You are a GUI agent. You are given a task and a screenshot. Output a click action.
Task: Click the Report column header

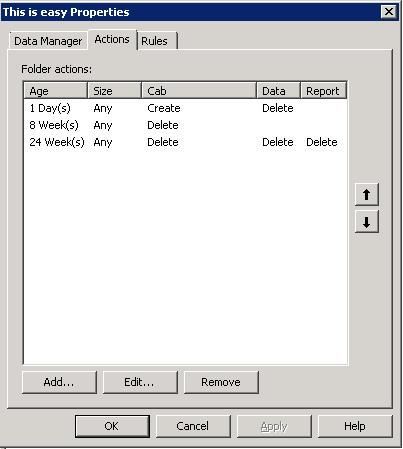click(324, 91)
